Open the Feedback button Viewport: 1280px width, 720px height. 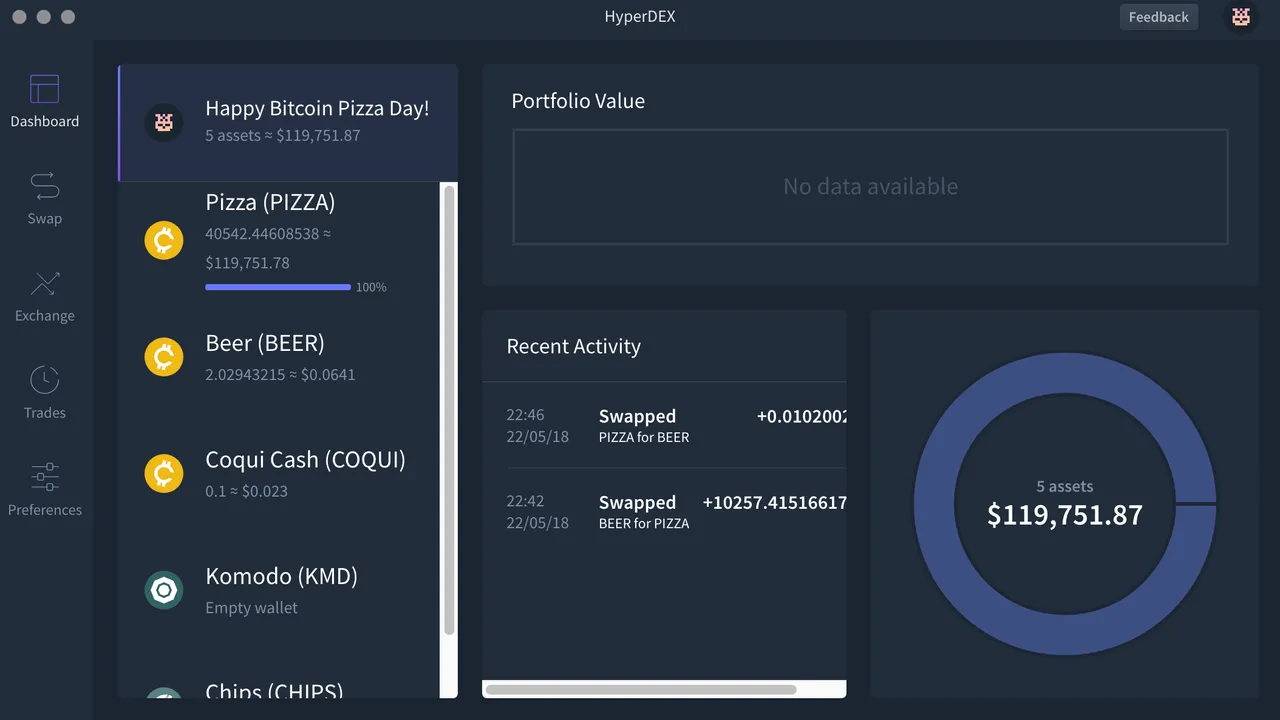1159,17
